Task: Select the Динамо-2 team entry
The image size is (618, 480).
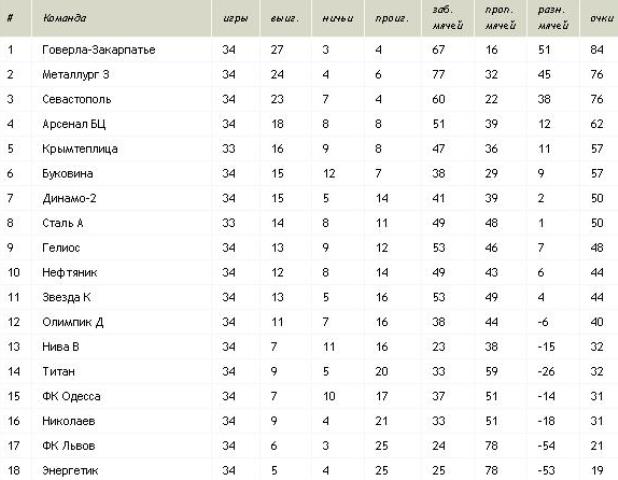Action: coord(69,198)
